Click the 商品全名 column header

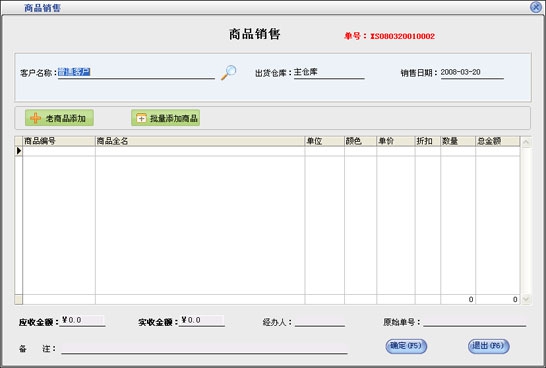pyautogui.click(x=200, y=141)
